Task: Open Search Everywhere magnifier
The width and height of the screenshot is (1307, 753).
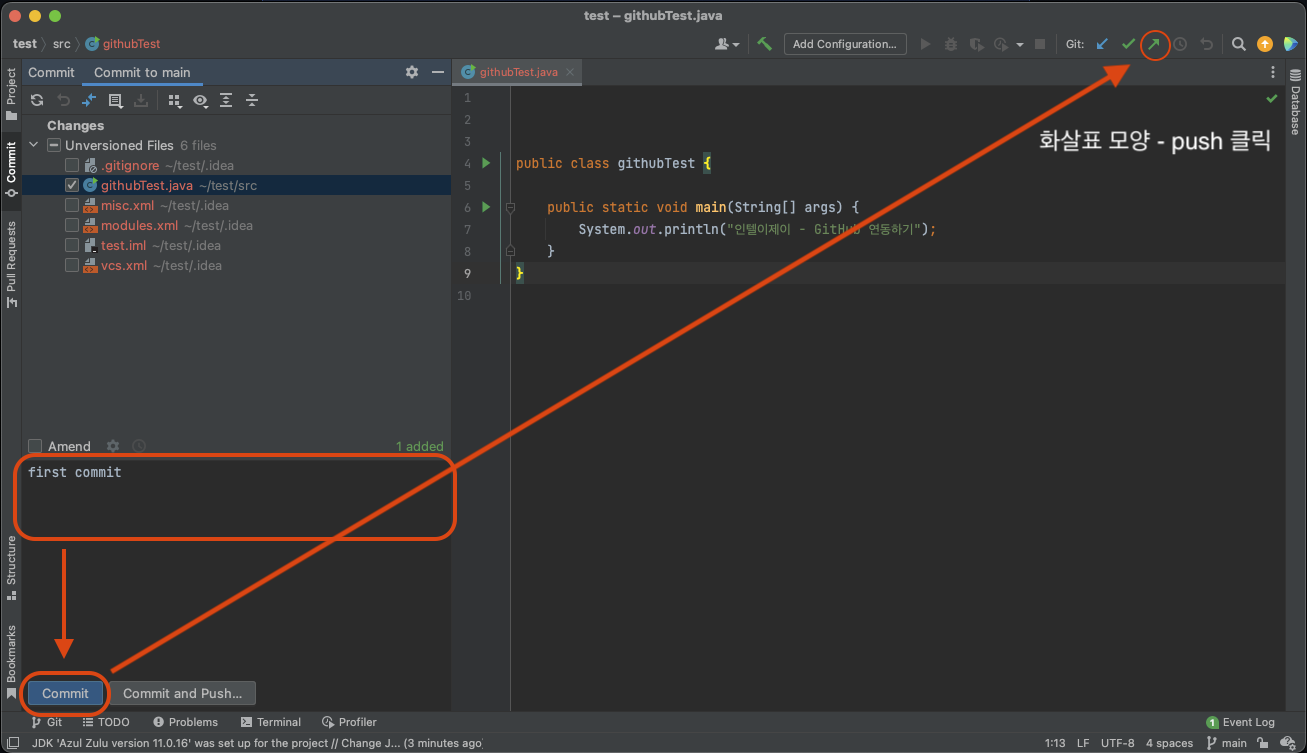Action: (x=1239, y=44)
